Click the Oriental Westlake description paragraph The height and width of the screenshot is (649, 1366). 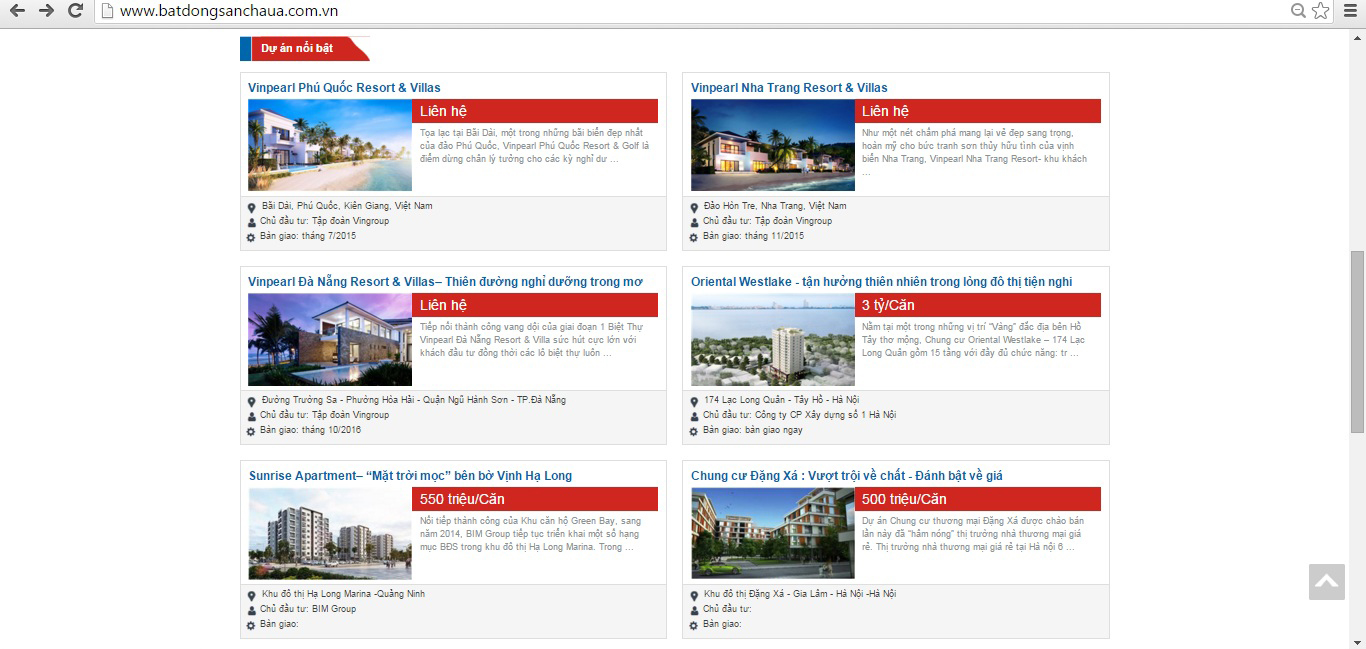tap(973, 340)
